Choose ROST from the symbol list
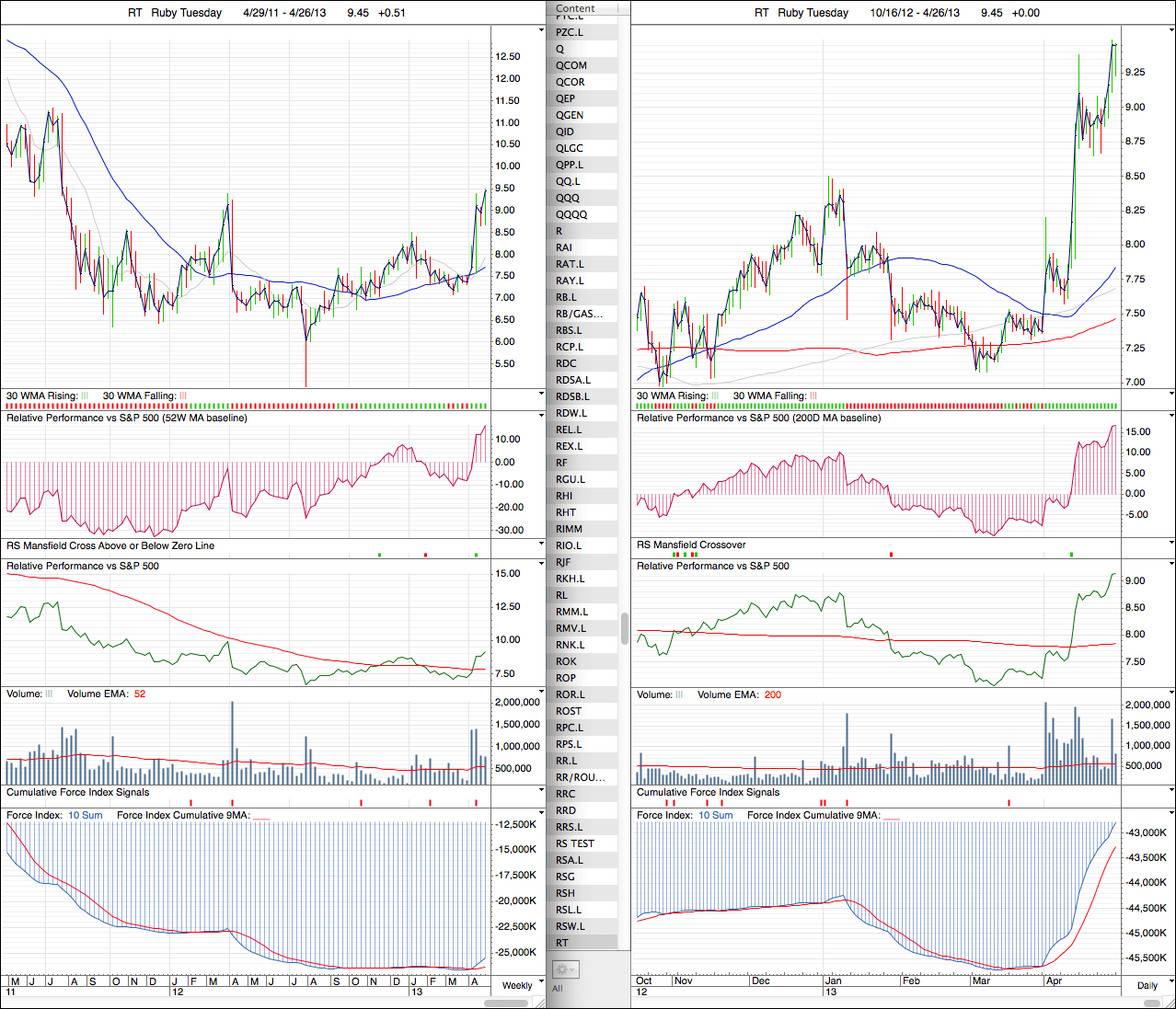 point(569,711)
